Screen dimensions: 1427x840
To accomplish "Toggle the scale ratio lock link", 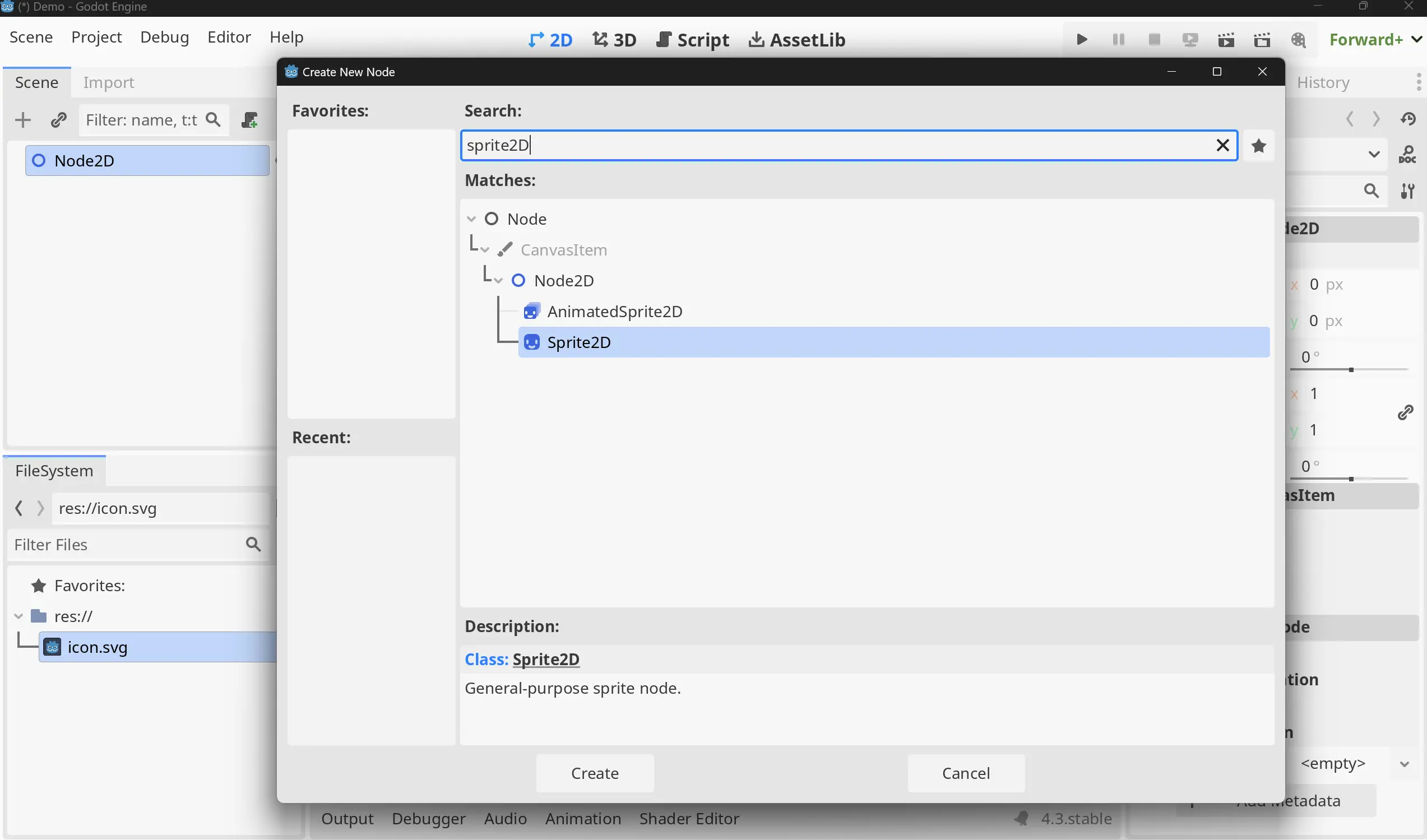I will [1406, 412].
